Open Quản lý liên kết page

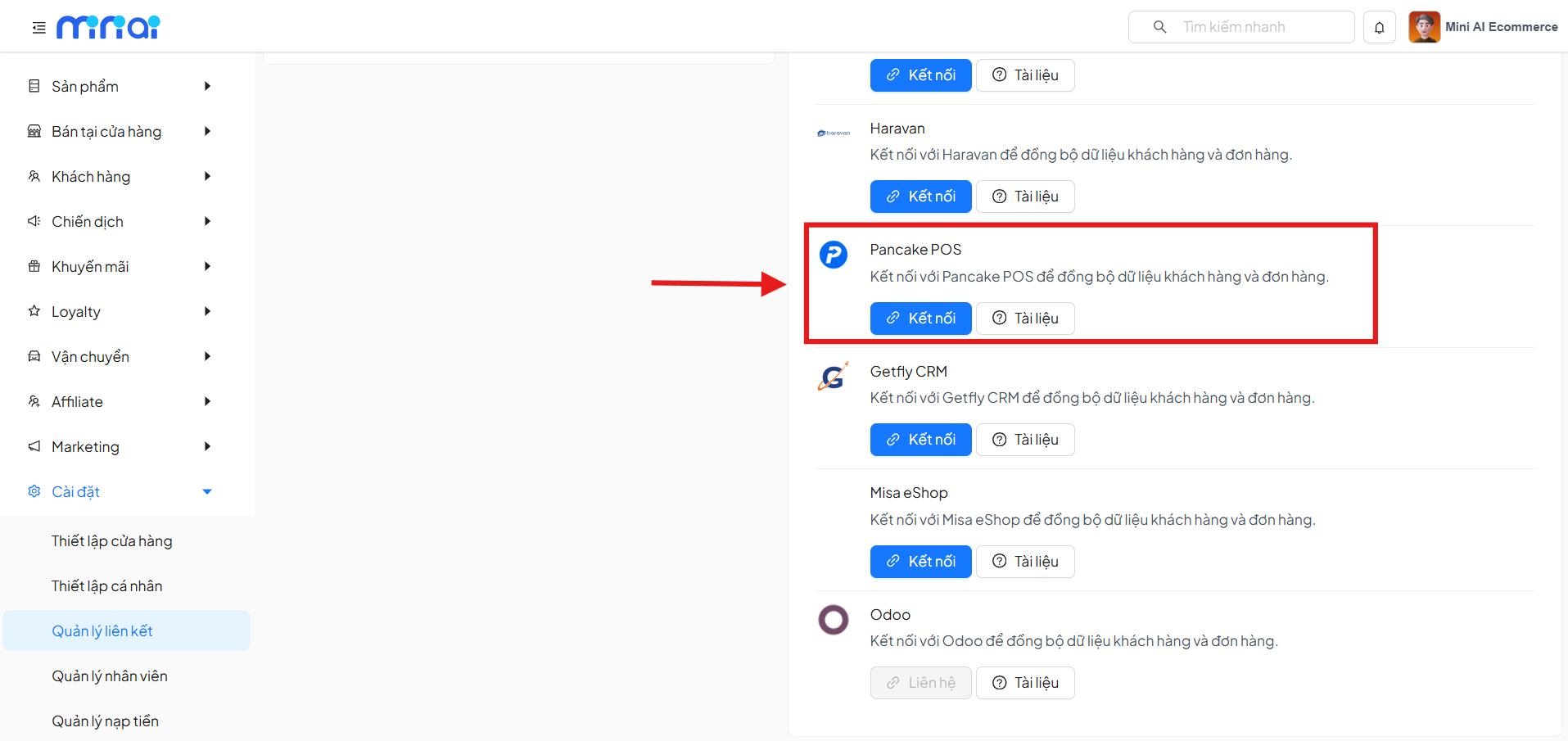[x=102, y=630]
